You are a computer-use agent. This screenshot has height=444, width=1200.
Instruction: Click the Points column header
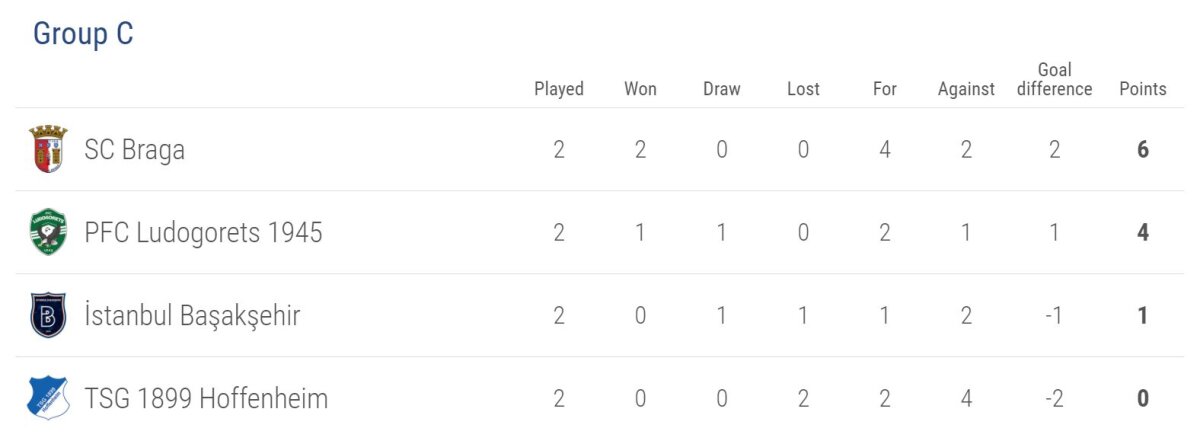(1142, 89)
